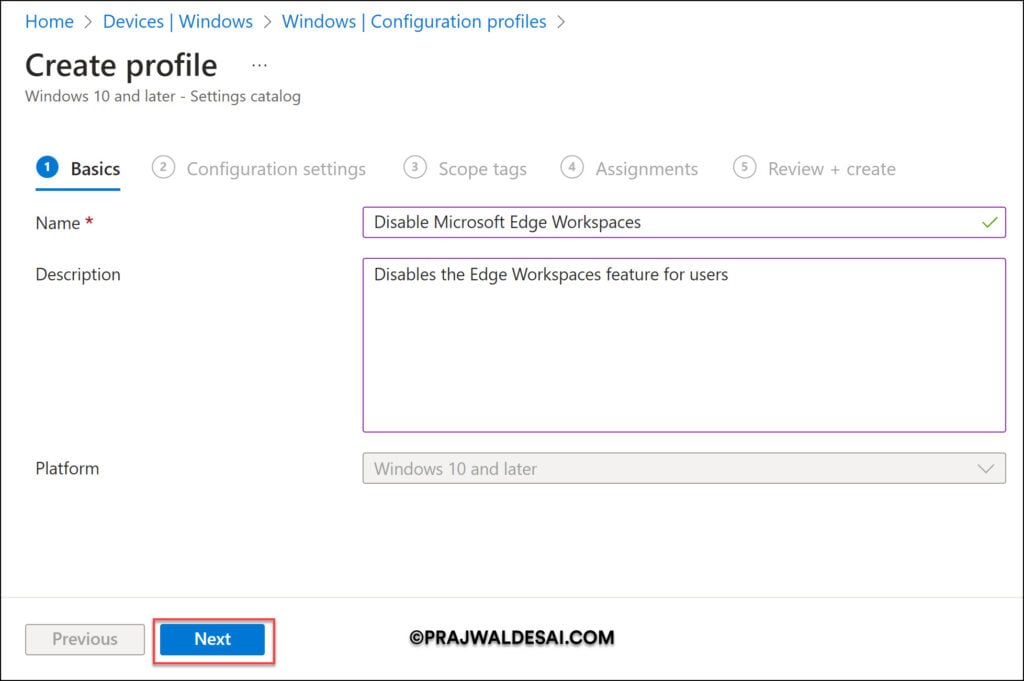Click the Previous button

(85, 639)
